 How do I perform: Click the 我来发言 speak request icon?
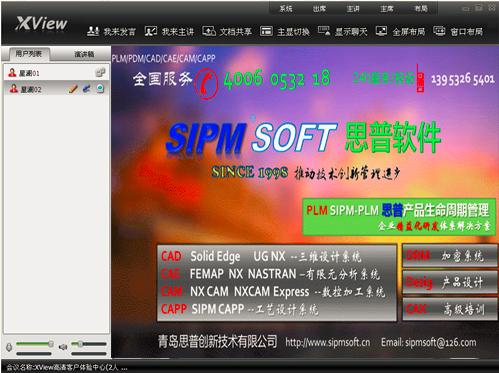(93, 31)
